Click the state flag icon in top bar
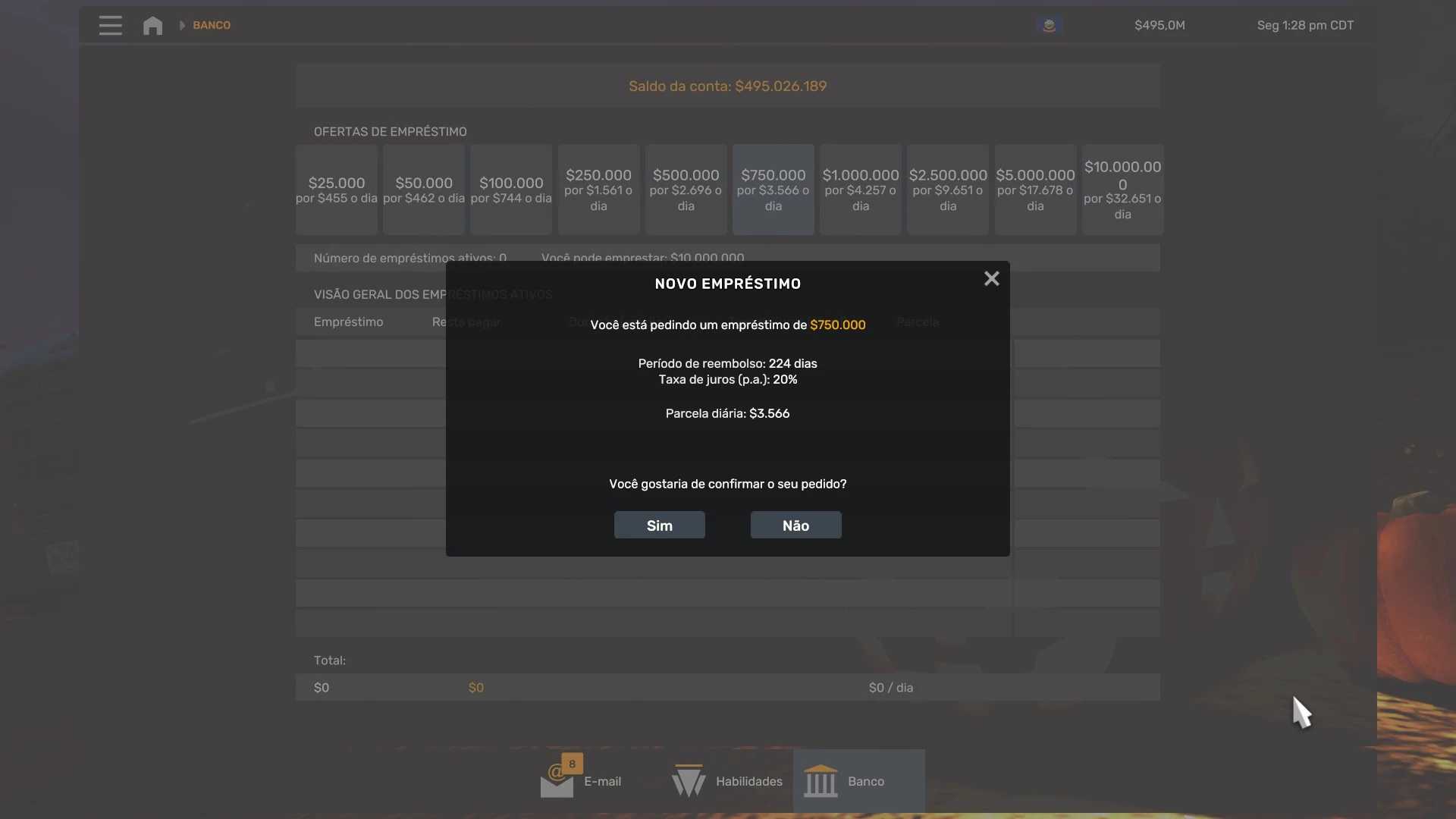 (x=1049, y=25)
